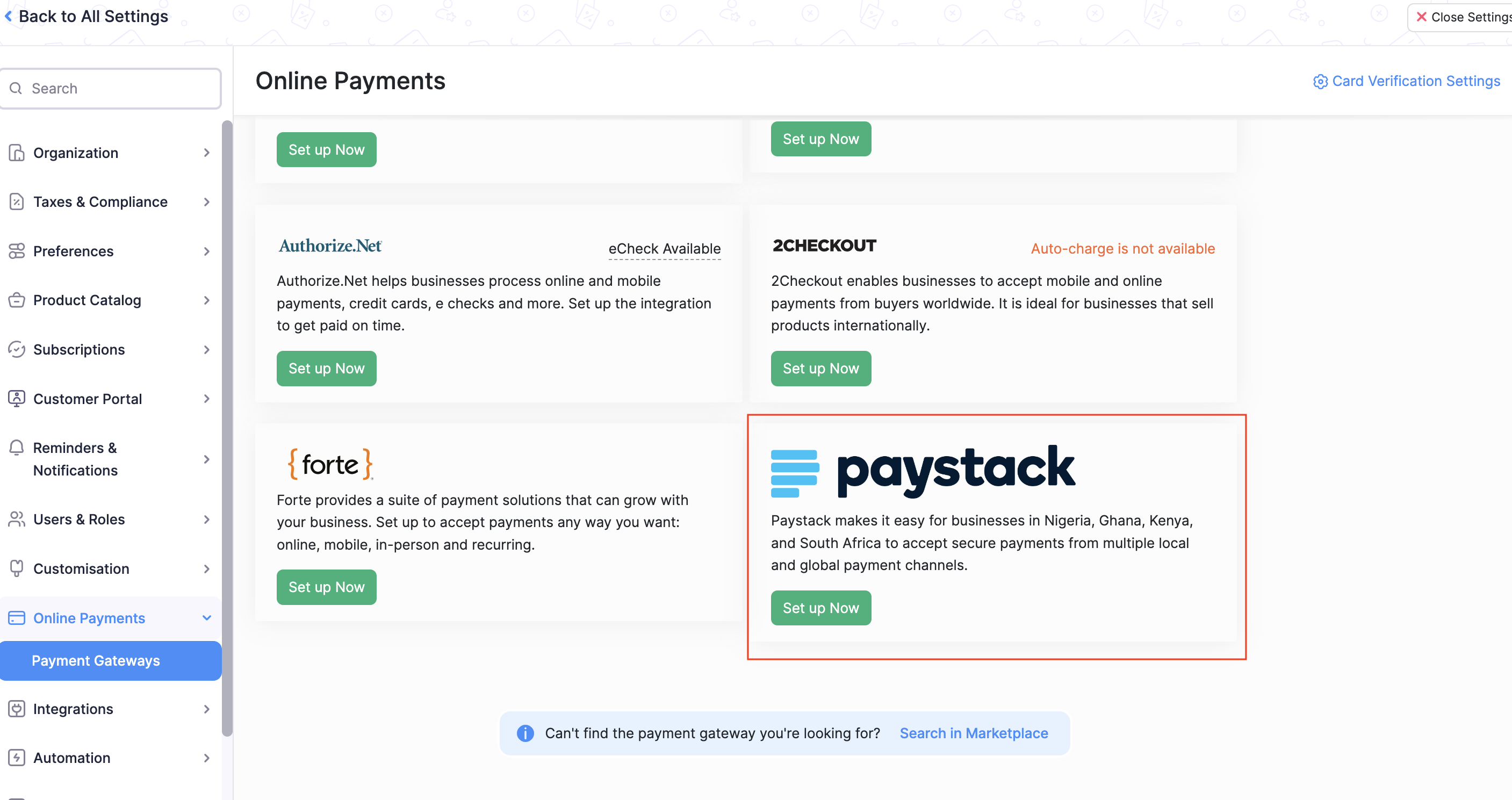Click the Organization sidebar icon
Viewport: 1512px width, 800px height.
pos(17,153)
